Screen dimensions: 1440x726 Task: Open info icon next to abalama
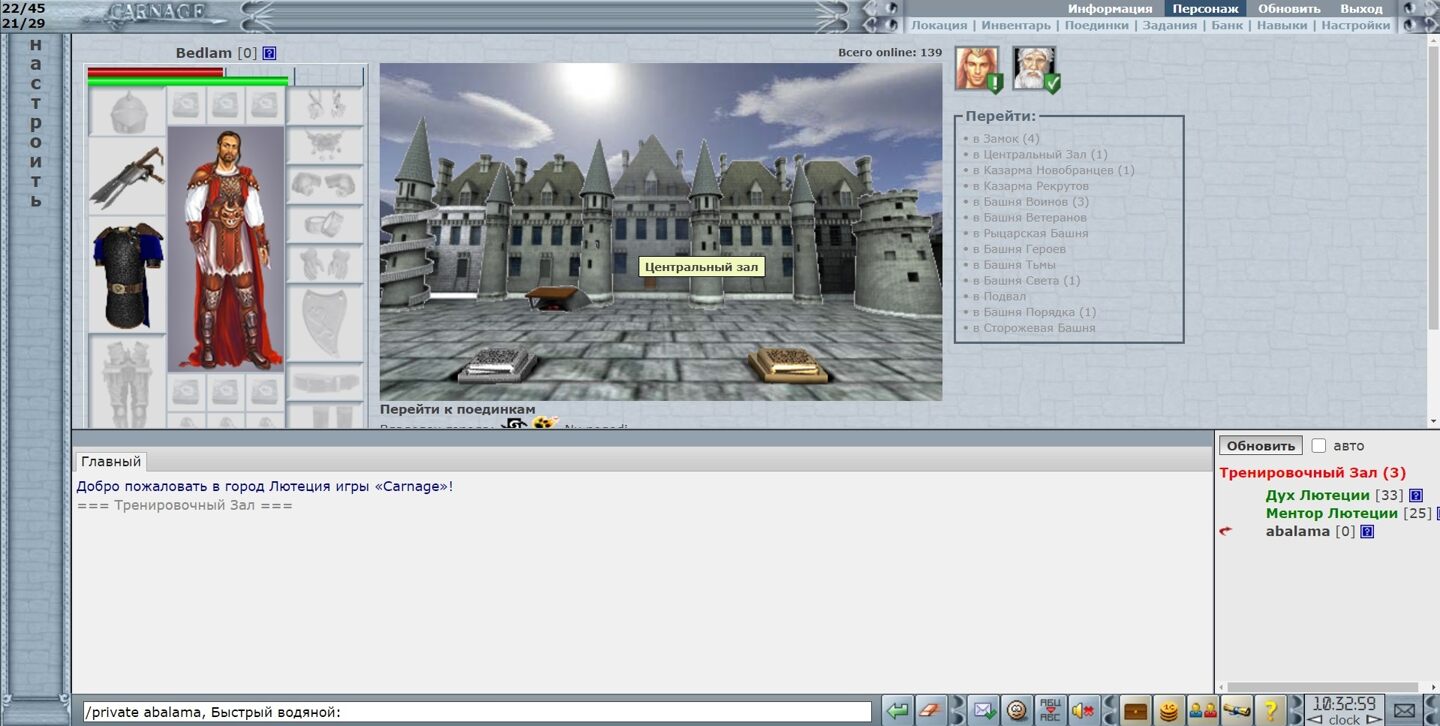point(1367,531)
